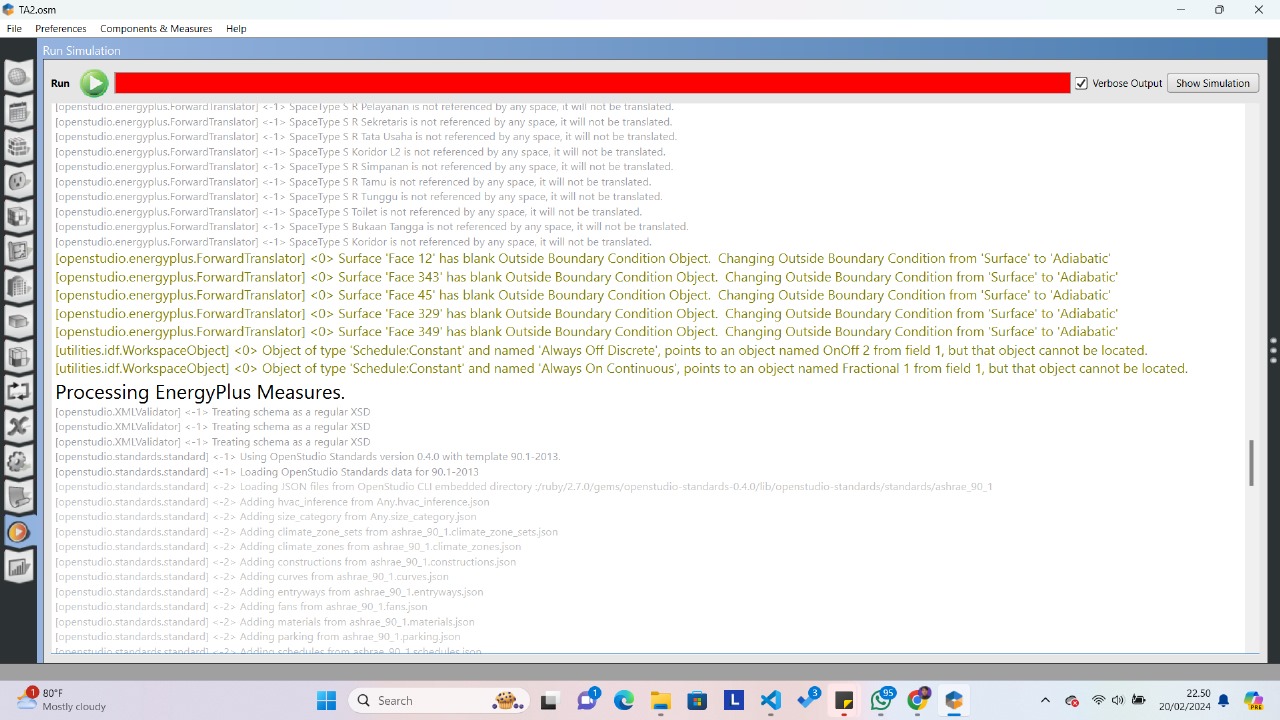Select the 'Face 45' surface warning line
This screenshot has width=1280, height=720.
[583, 295]
